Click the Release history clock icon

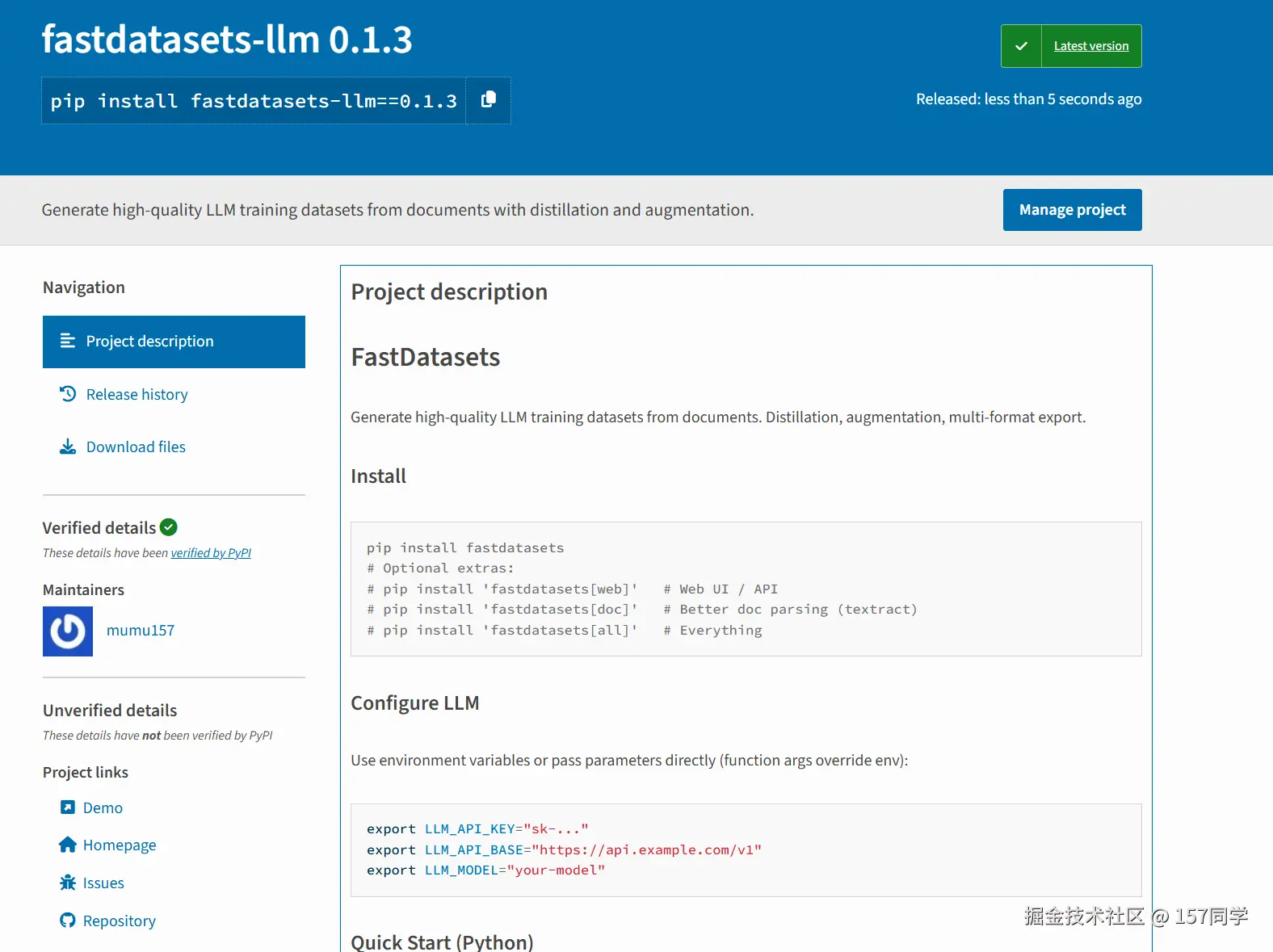click(x=68, y=394)
